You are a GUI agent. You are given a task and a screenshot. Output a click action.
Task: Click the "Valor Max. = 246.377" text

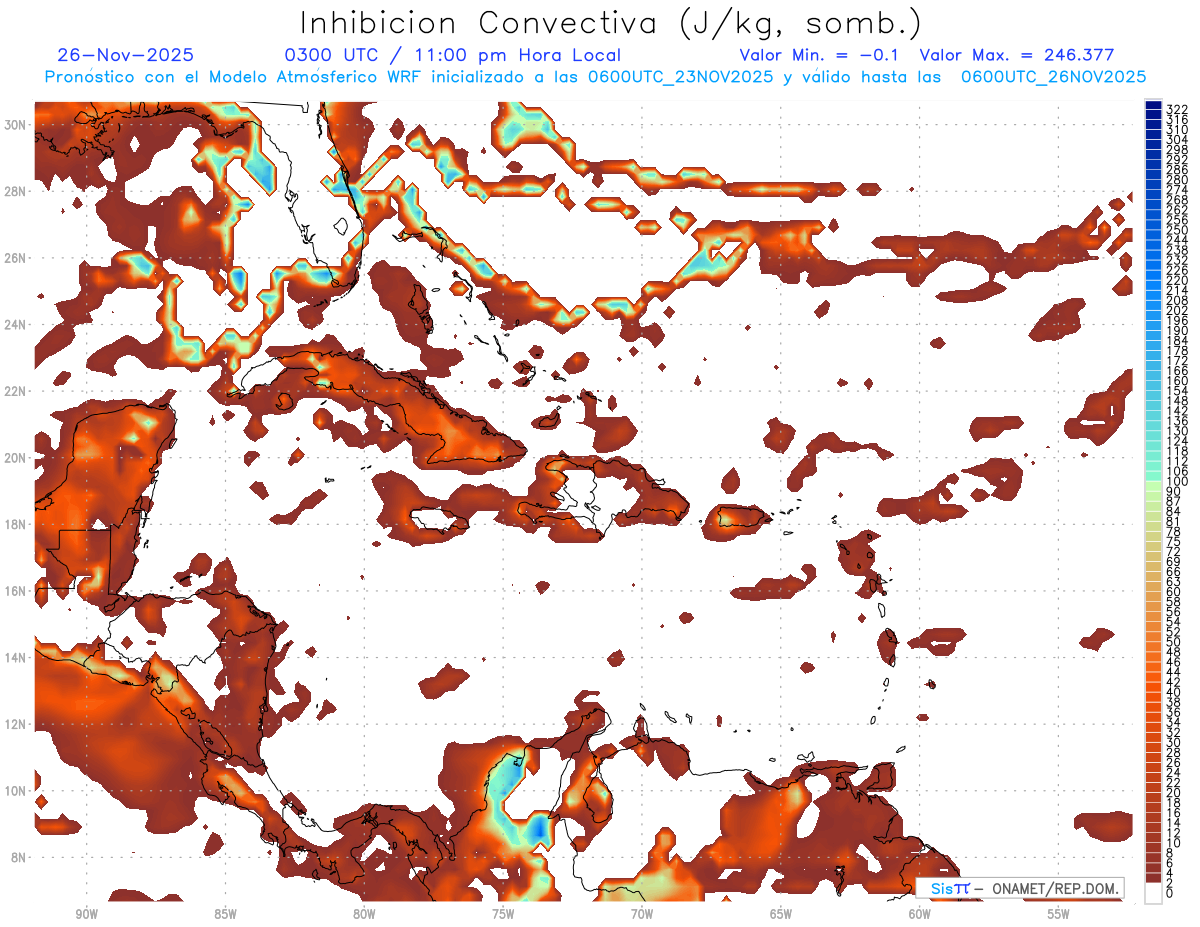click(1017, 55)
